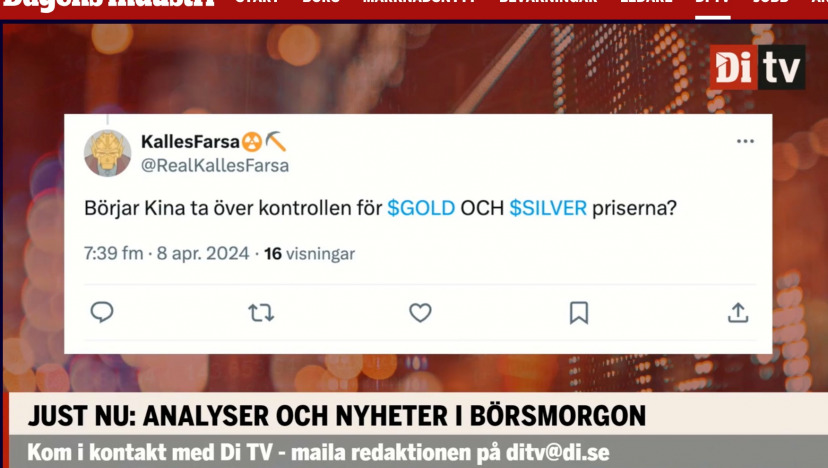Select the underlined Di TV nav tab
Screen dimensions: 828x468
coord(712,3)
